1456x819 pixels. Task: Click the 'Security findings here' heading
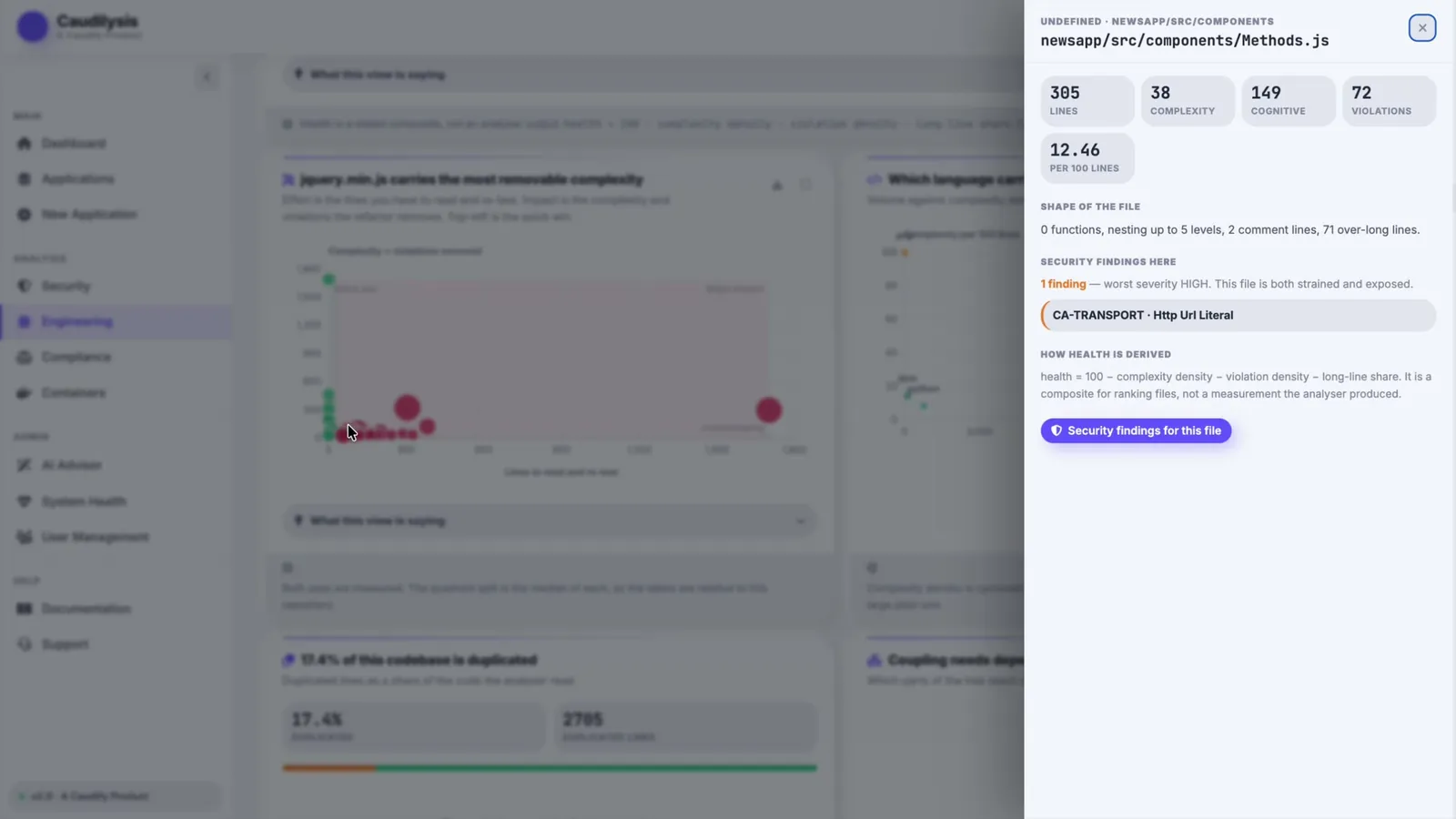1108,261
